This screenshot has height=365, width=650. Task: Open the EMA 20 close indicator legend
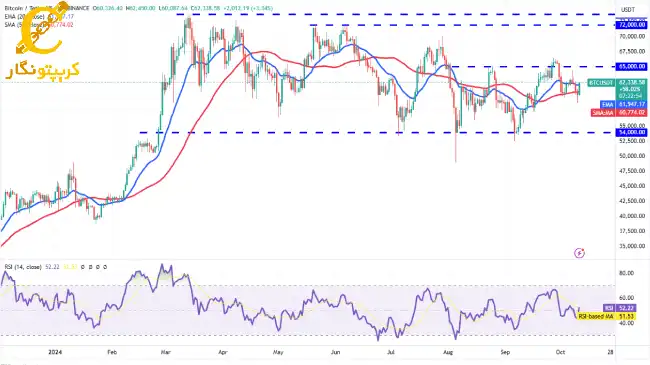(24, 17)
